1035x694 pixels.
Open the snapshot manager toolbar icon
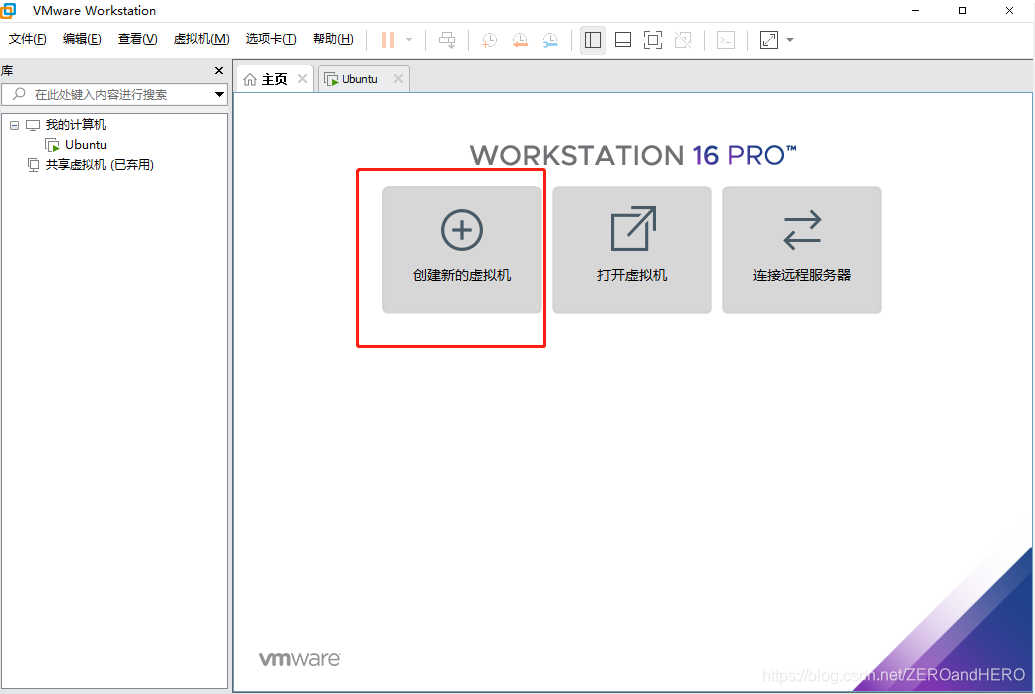point(550,40)
